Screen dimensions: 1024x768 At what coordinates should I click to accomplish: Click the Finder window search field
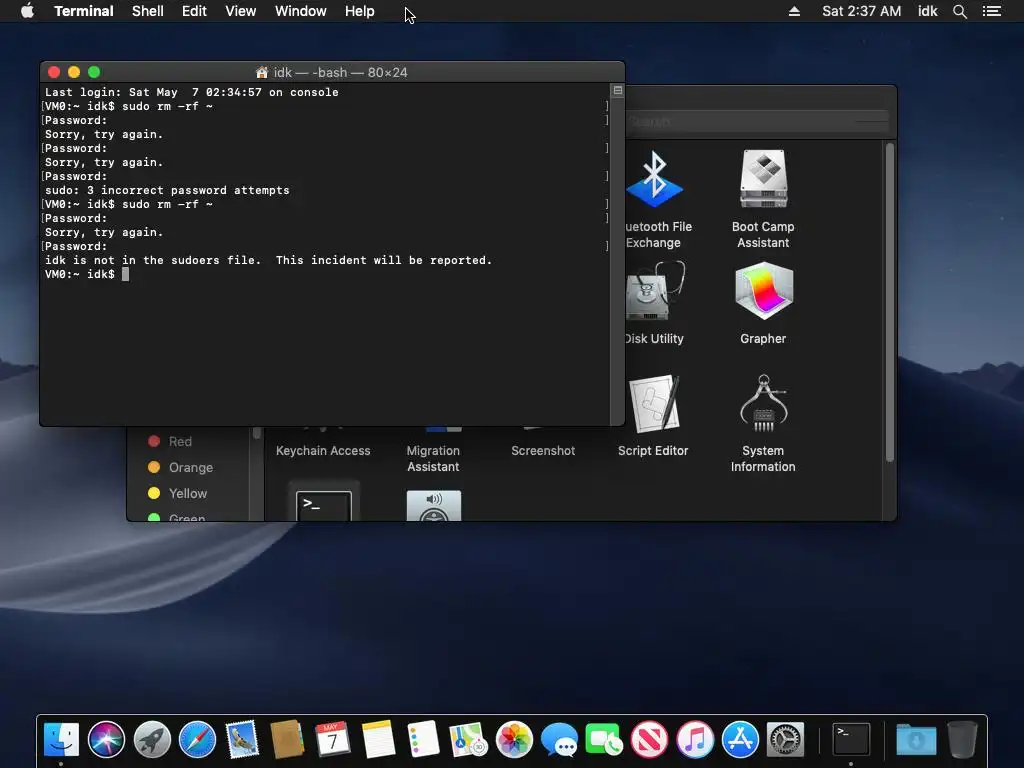(x=759, y=121)
